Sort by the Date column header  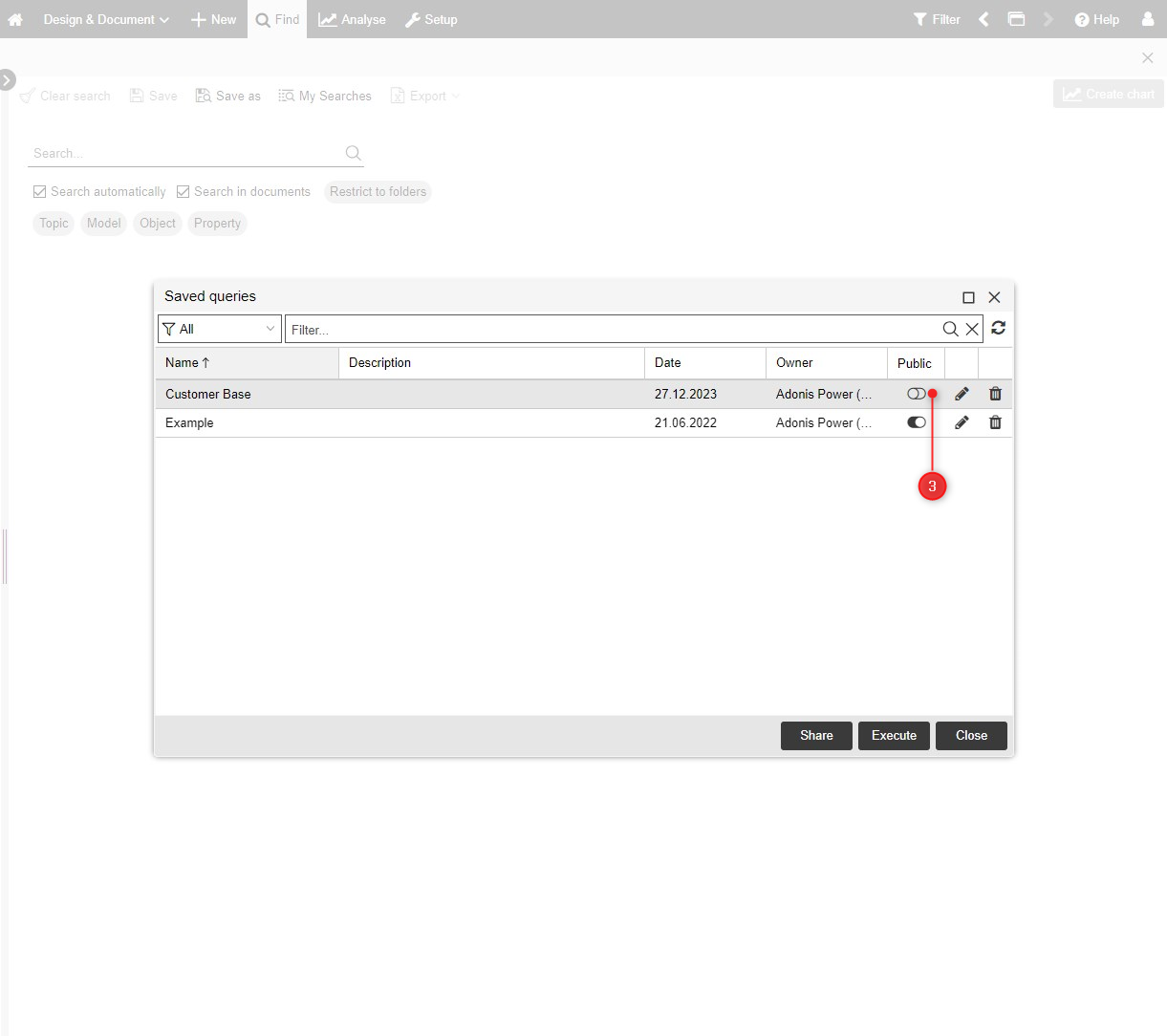coord(705,363)
